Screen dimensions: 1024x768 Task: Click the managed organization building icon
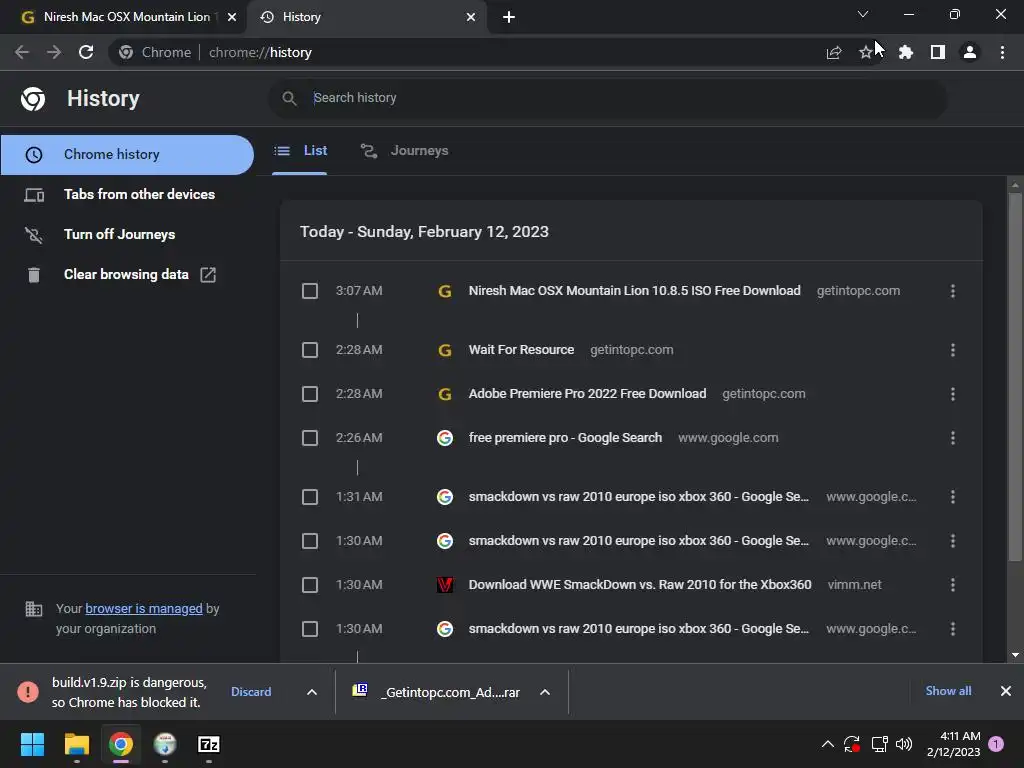[33, 609]
